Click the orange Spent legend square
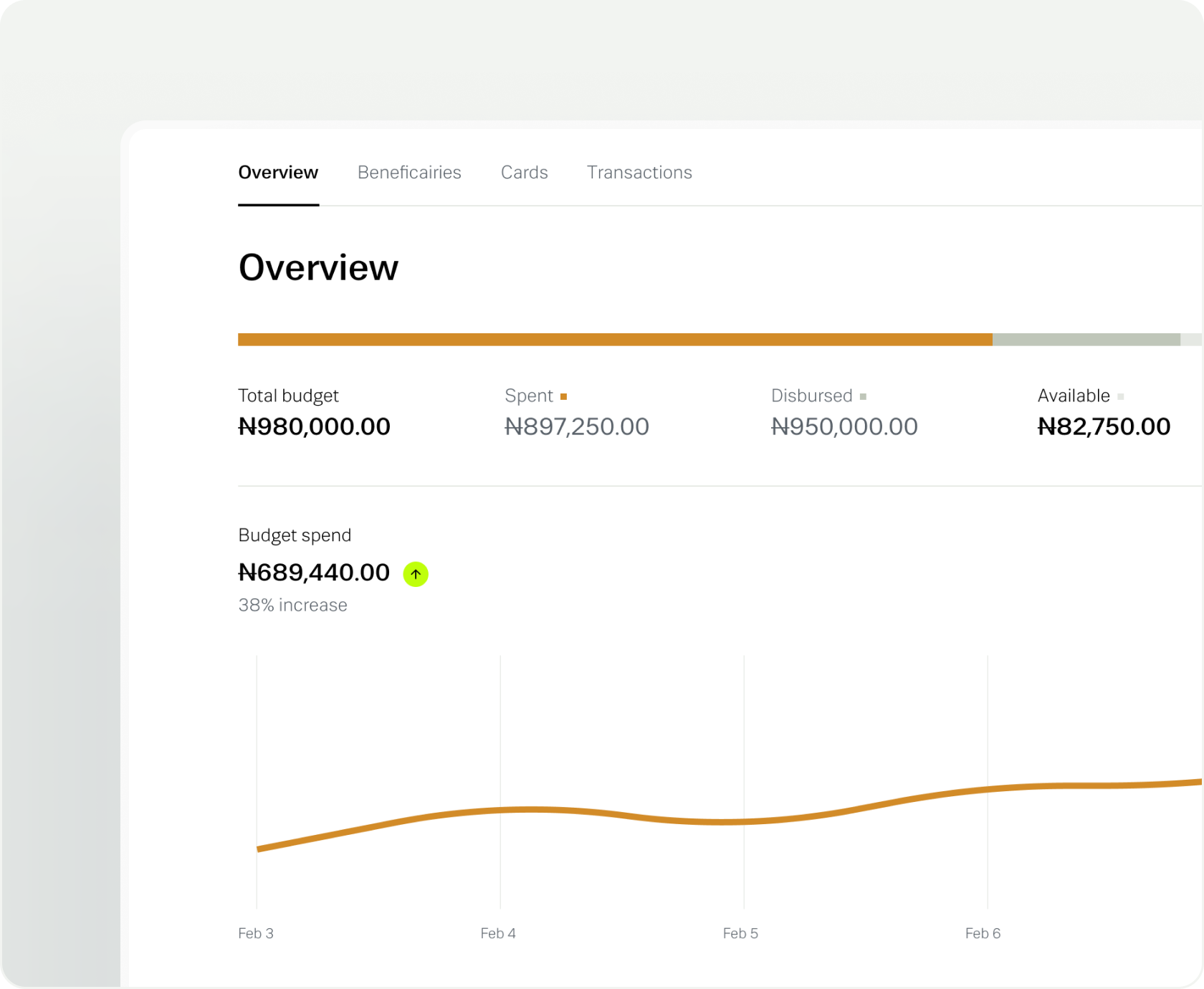 (x=564, y=396)
